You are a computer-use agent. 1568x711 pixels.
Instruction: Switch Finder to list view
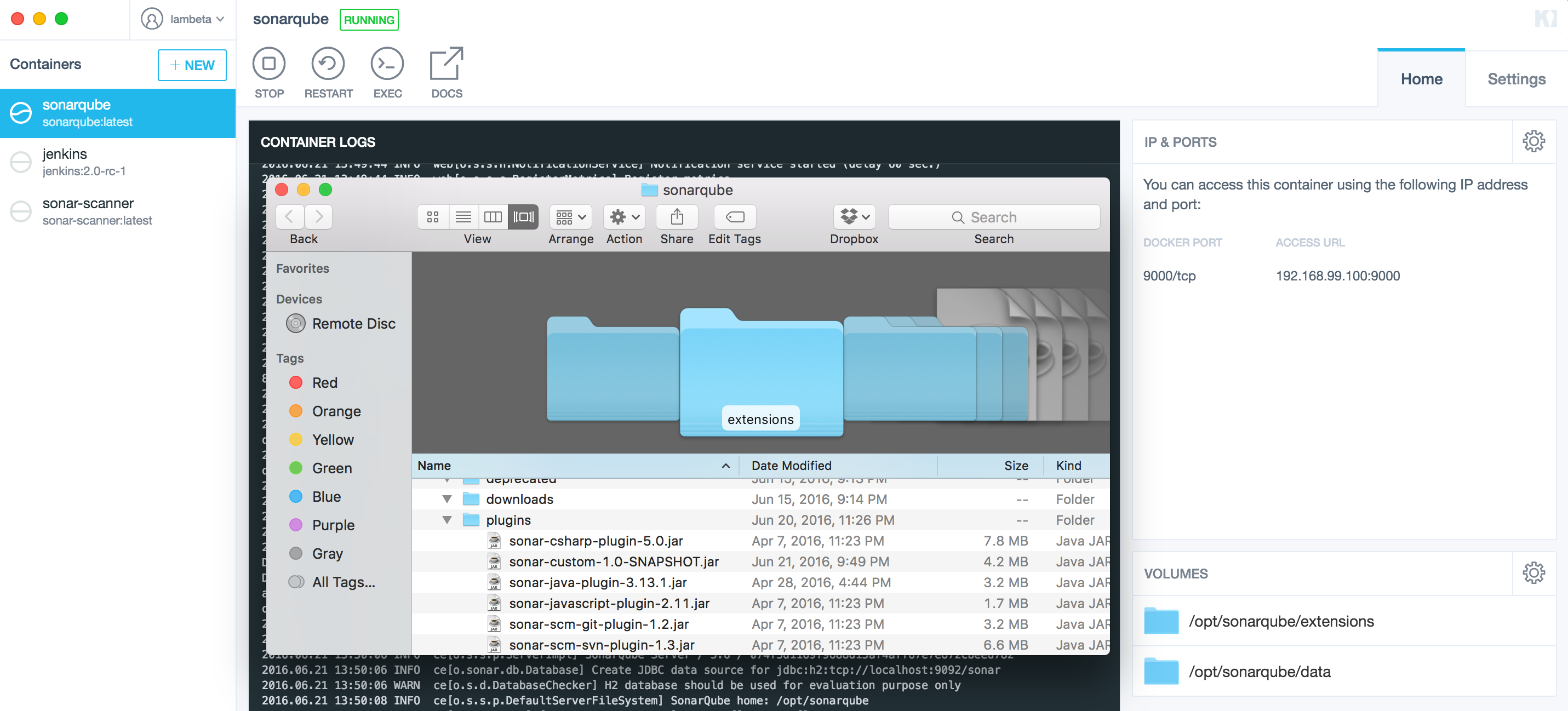[463, 217]
